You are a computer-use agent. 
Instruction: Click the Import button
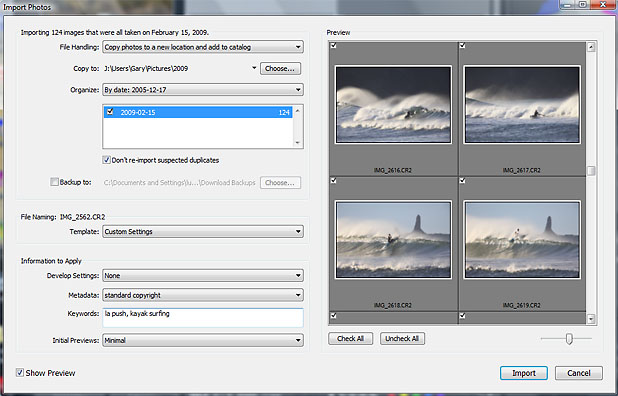point(523,373)
